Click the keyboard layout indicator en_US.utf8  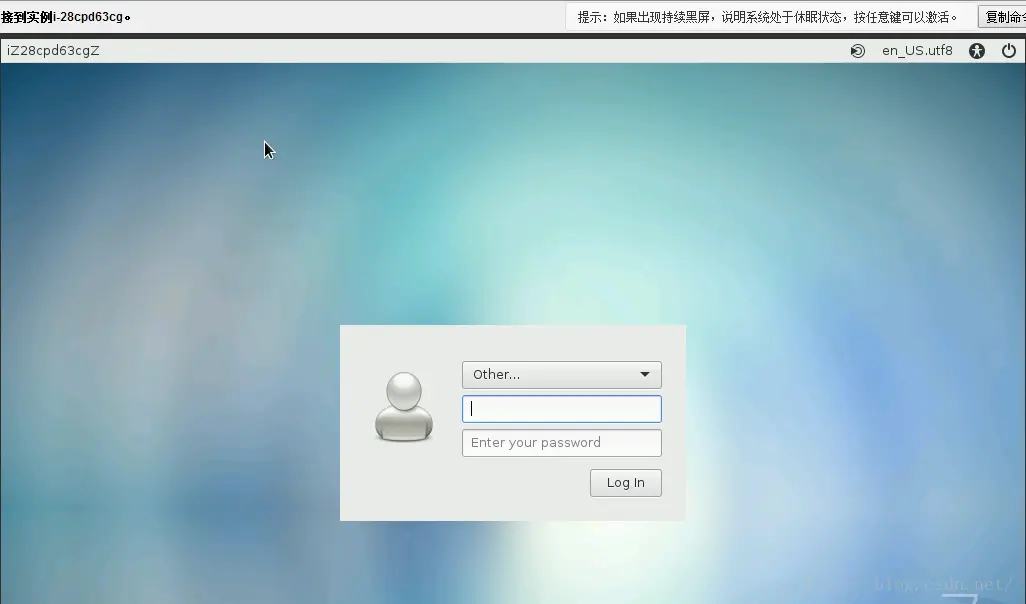917,50
